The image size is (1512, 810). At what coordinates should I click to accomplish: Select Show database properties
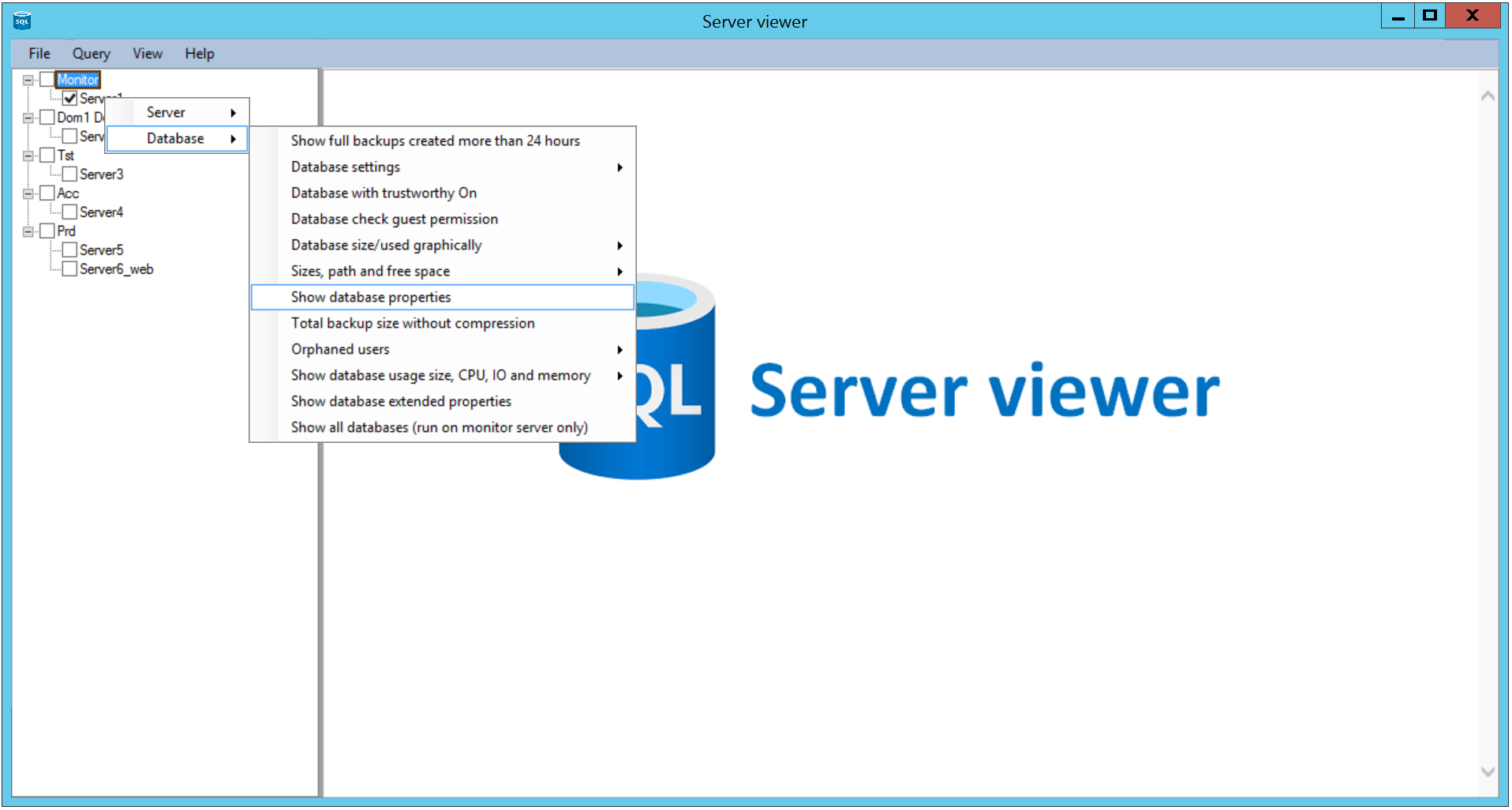point(371,298)
